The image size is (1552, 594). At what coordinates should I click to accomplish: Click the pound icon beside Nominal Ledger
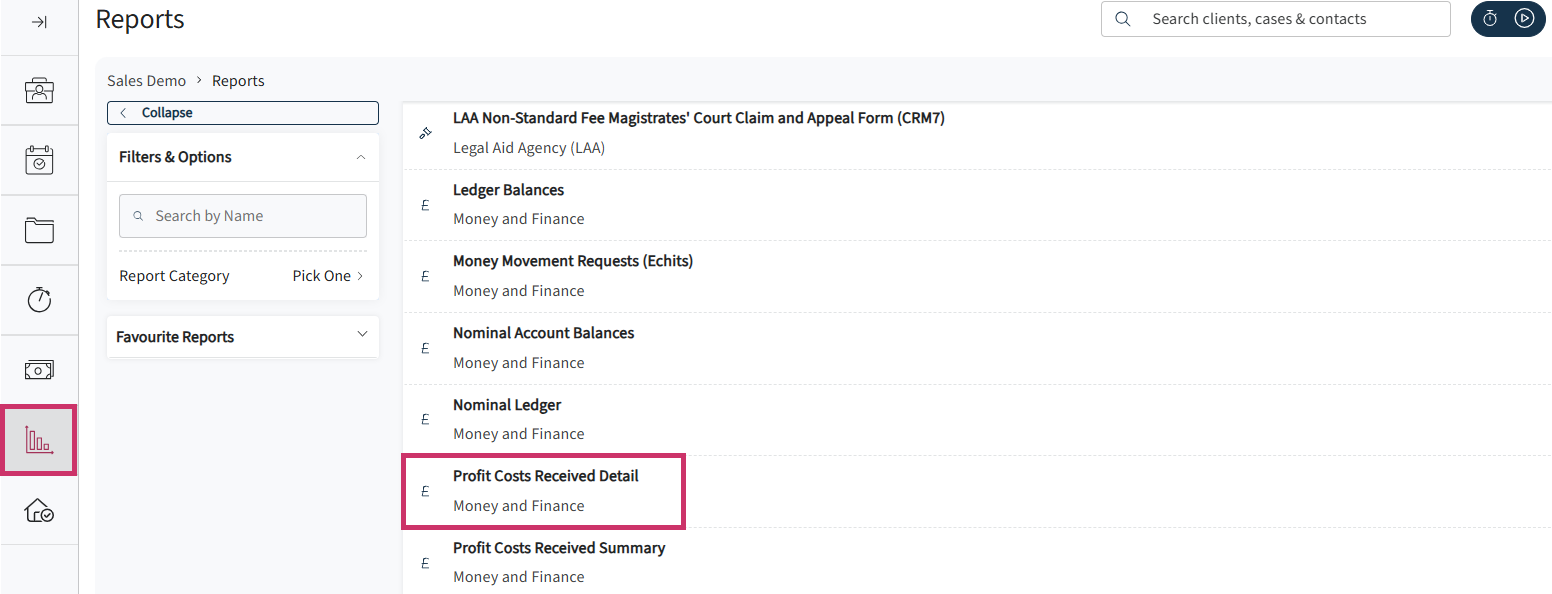point(425,420)
